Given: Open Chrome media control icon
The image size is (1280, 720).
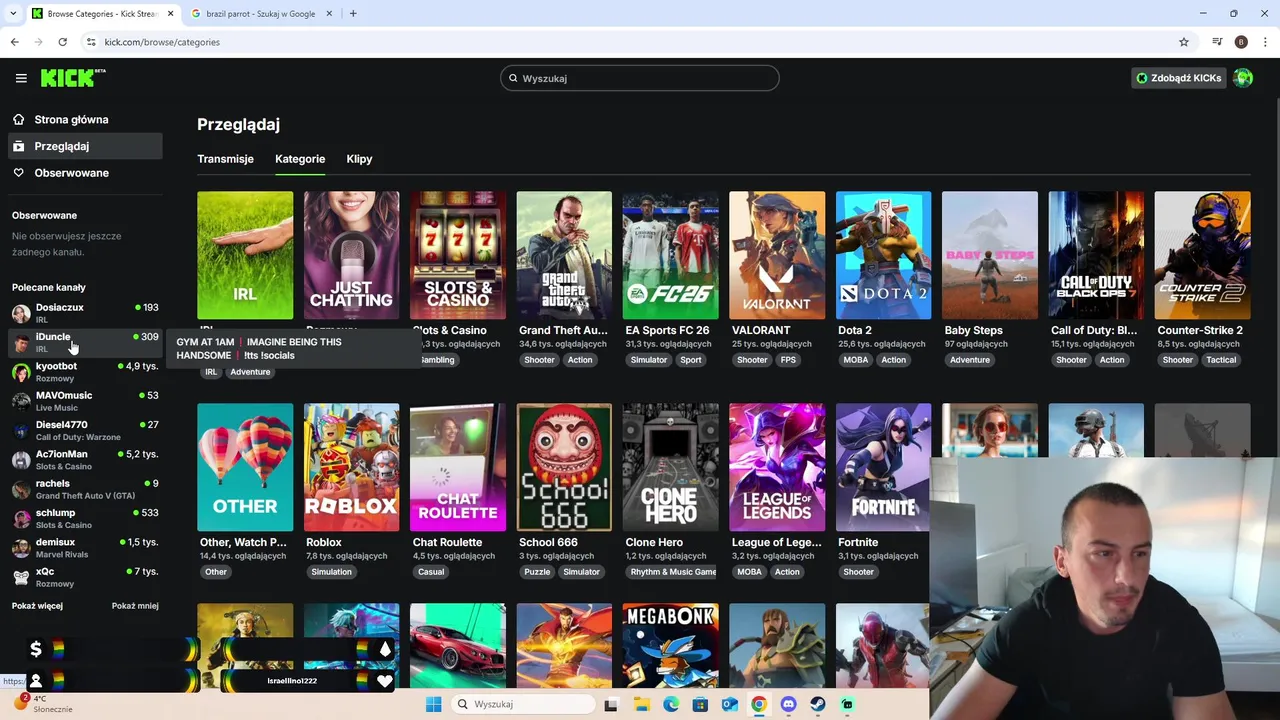Looking at the screenshot, I should [1217, 42].
